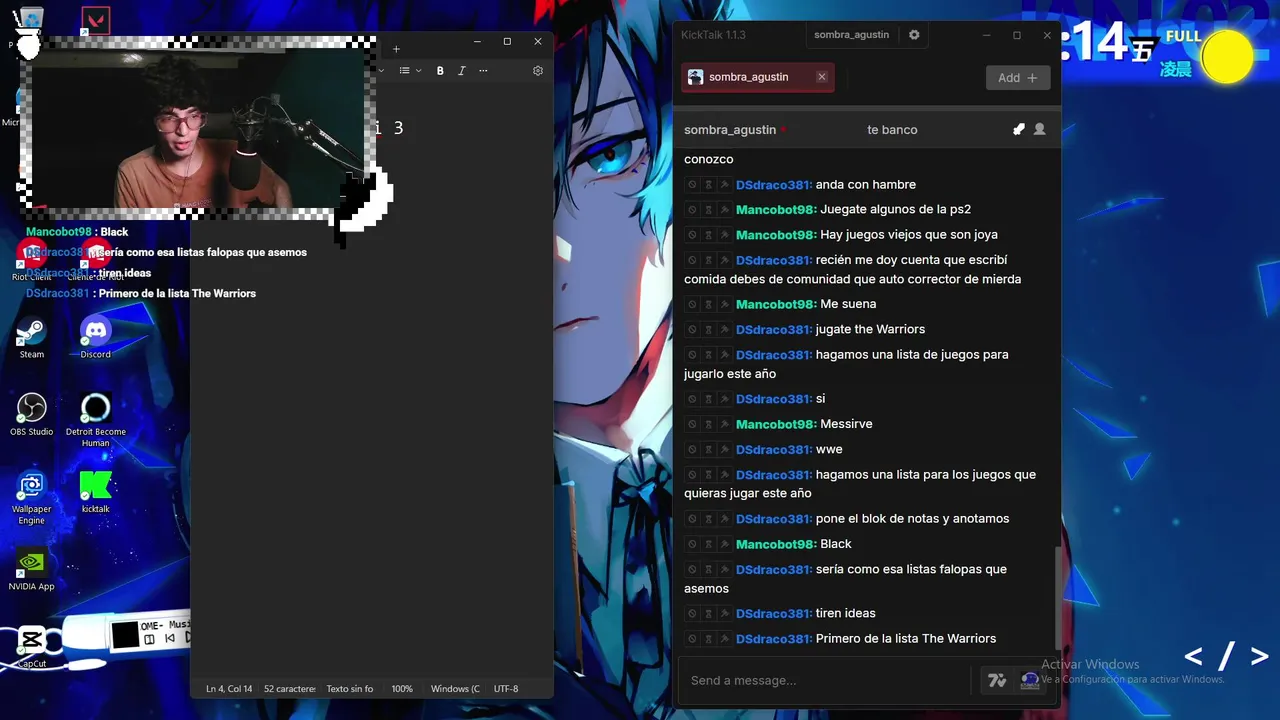Close the sombra_agustin chat tab
1280x720 pixels.
click(x=822, y=77)
